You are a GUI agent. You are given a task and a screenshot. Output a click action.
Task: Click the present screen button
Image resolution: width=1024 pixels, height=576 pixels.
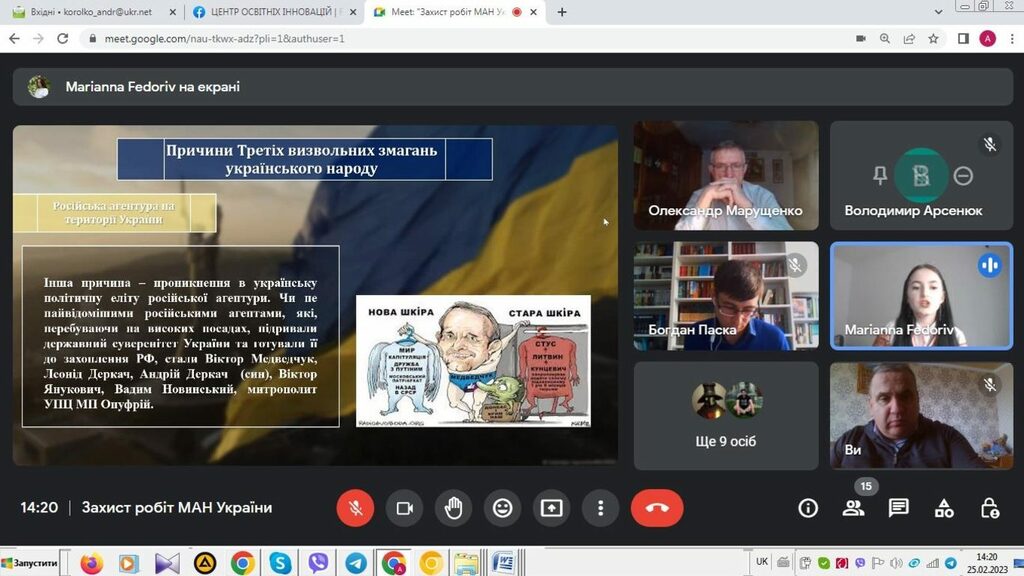551,508
